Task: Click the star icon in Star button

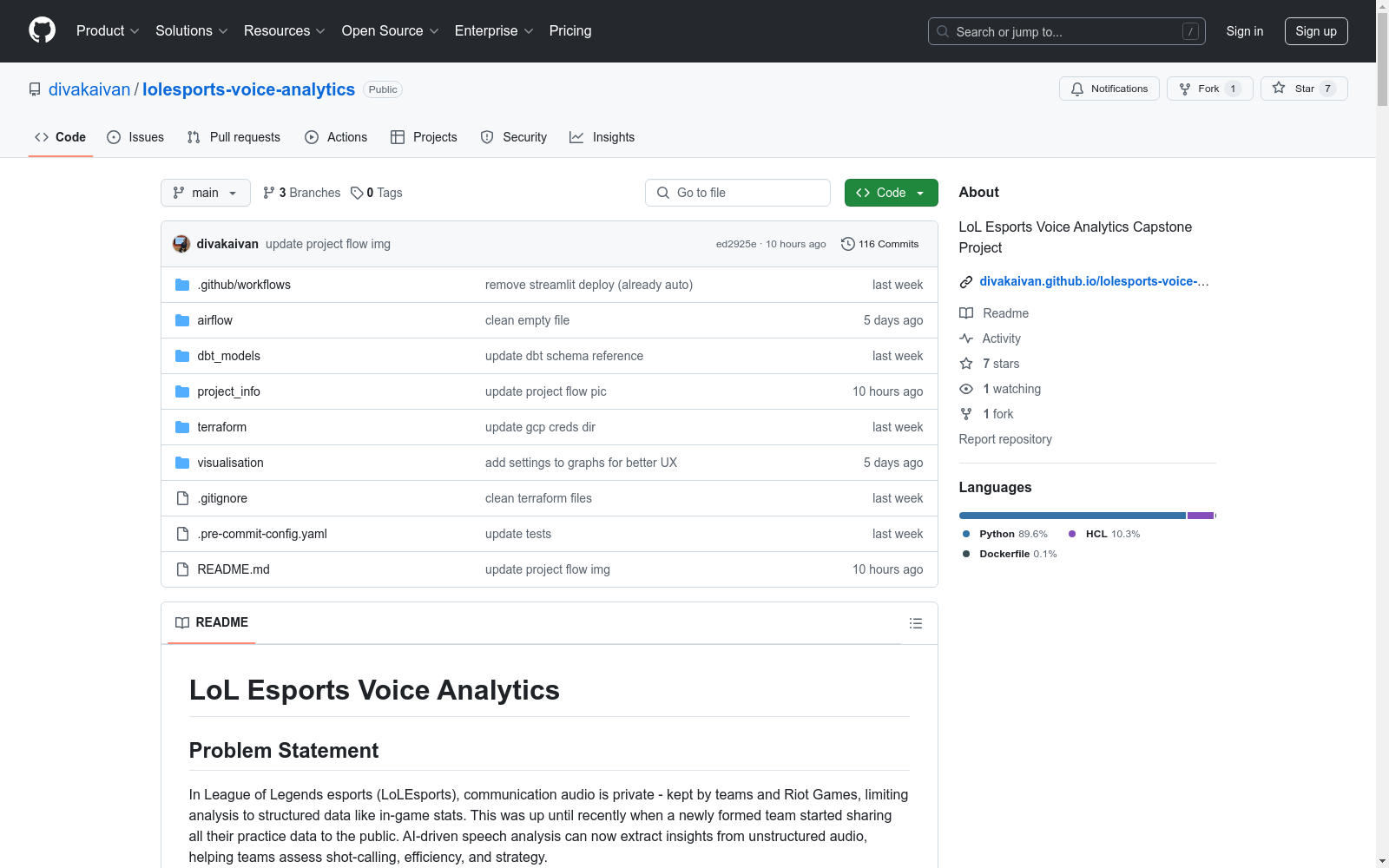Action: coord(1279,88)
